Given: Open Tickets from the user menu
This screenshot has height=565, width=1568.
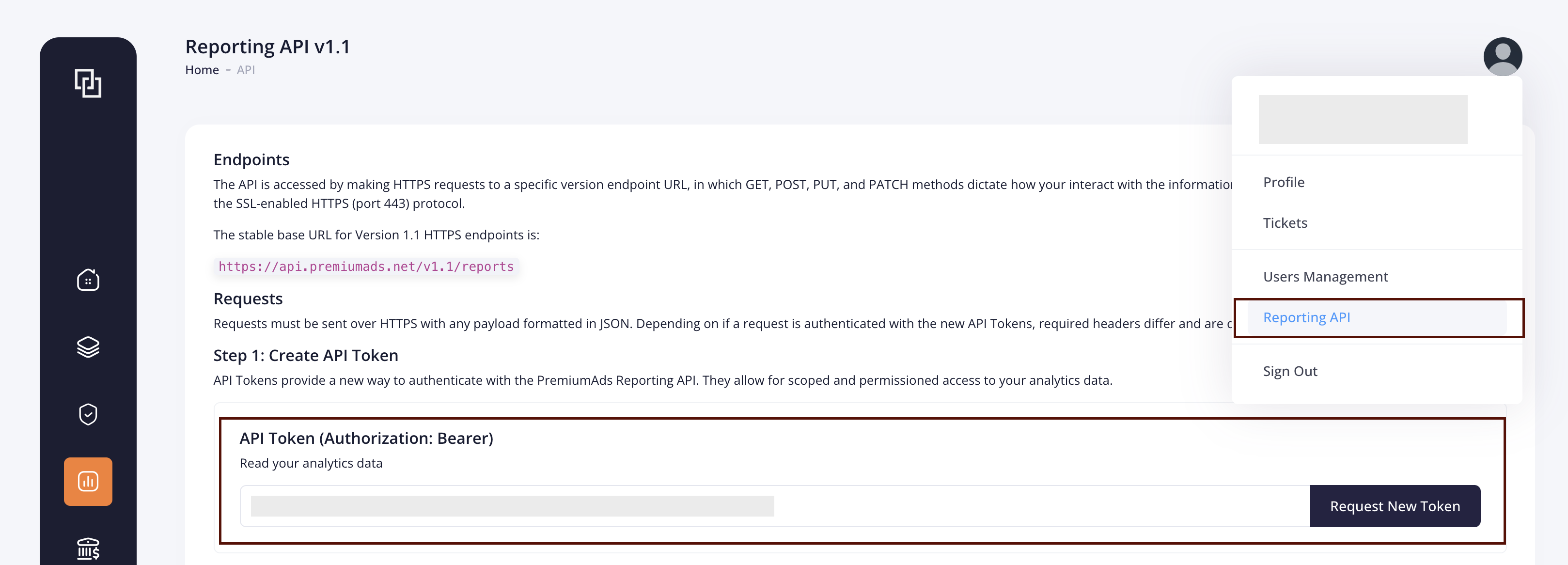Looking at the screenshot, I should (x=1285, y=223).
